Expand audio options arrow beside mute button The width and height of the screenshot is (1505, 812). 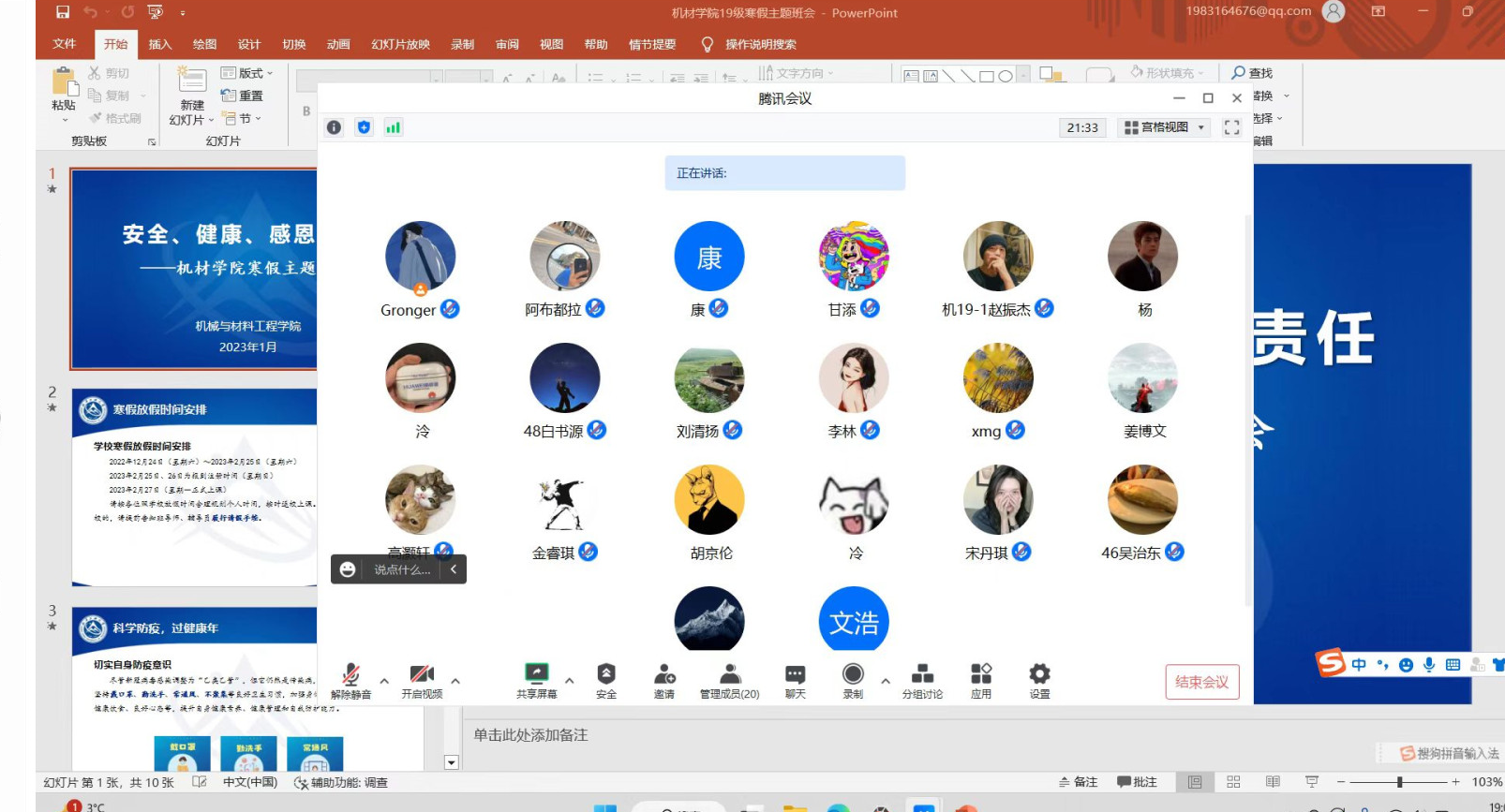tap(384, 681)
